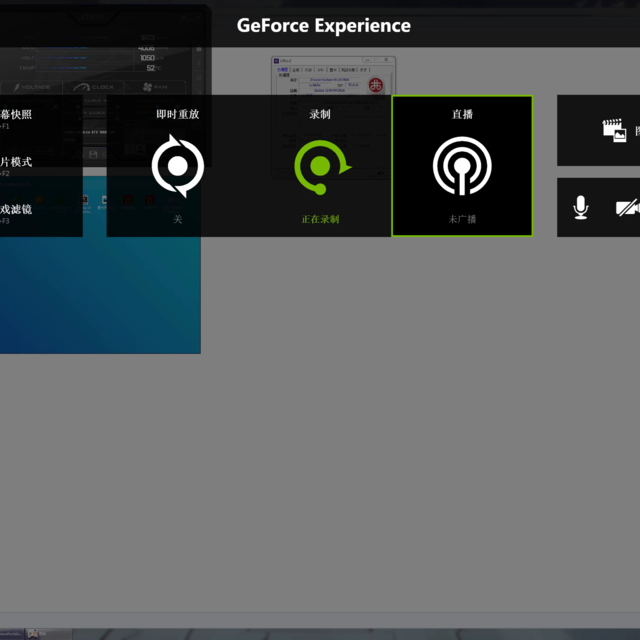Open the gallery film-and-photo icon
The height and width of the screenshot is (640, 640).
tap(614, 131)
